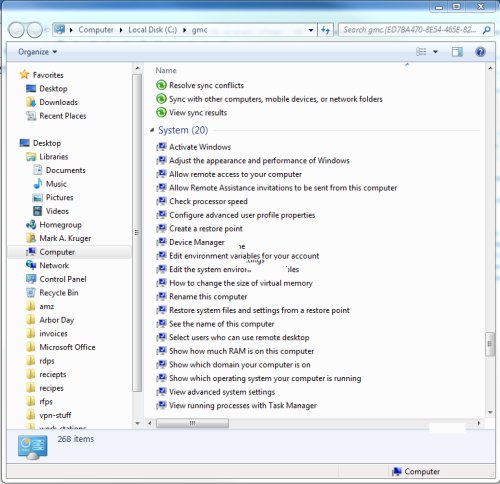Click the horizontal scroll right arrow

click(x=479, y=423)
